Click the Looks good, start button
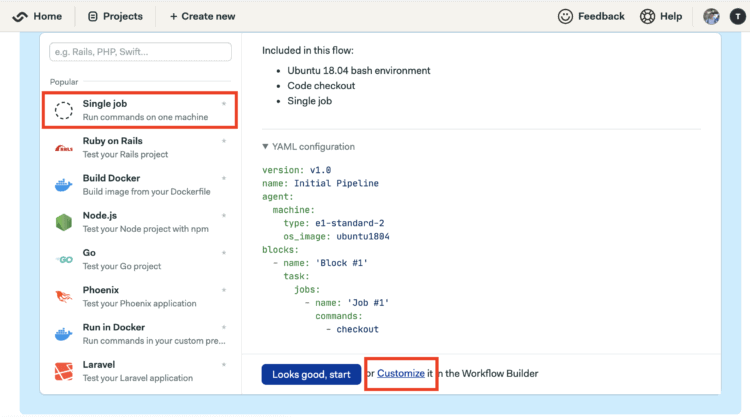 click(x=311, y=374)
